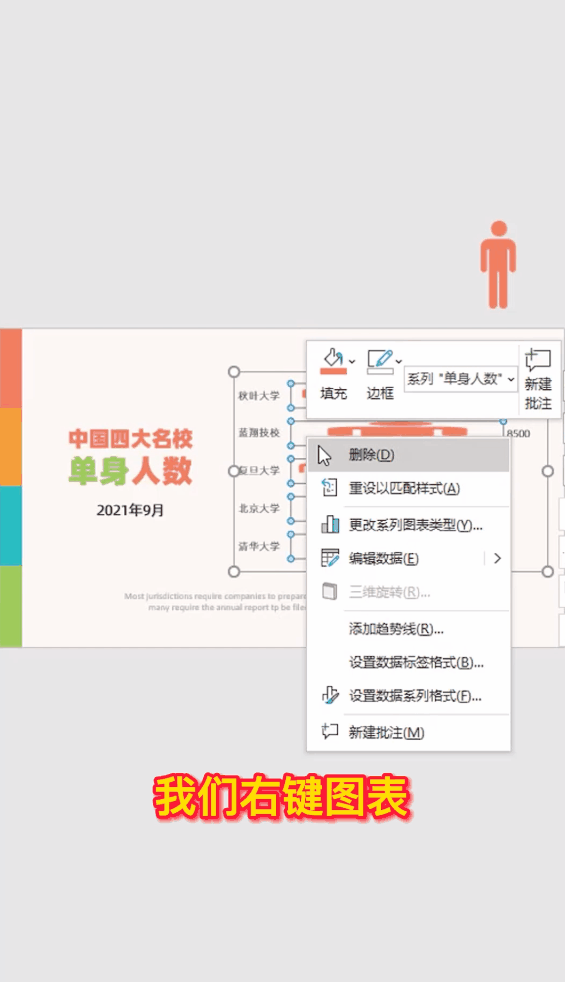Click the 清华大学 axis label

pyautogui.click(x=259, y=546)
